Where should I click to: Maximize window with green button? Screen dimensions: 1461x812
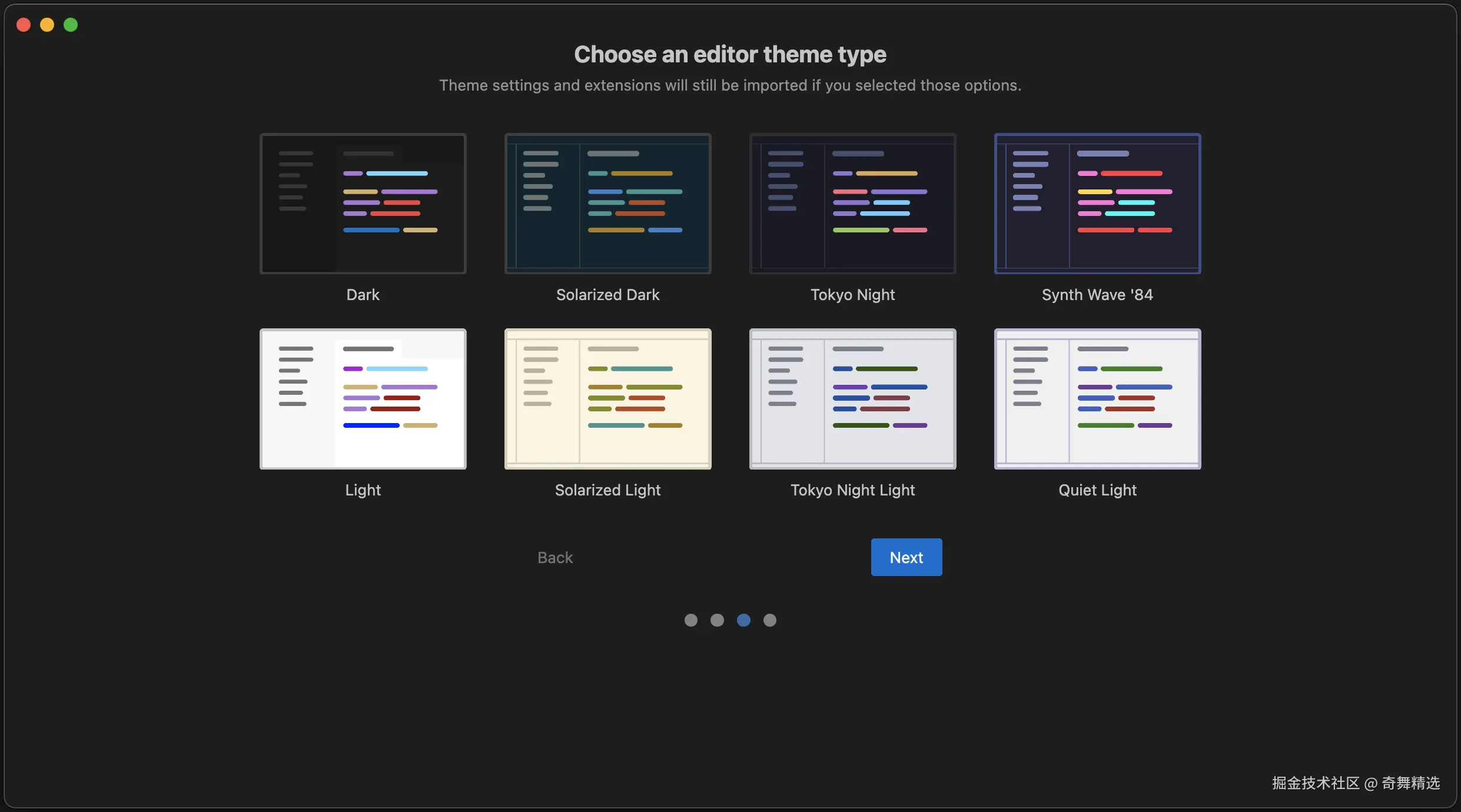(71, 25)
